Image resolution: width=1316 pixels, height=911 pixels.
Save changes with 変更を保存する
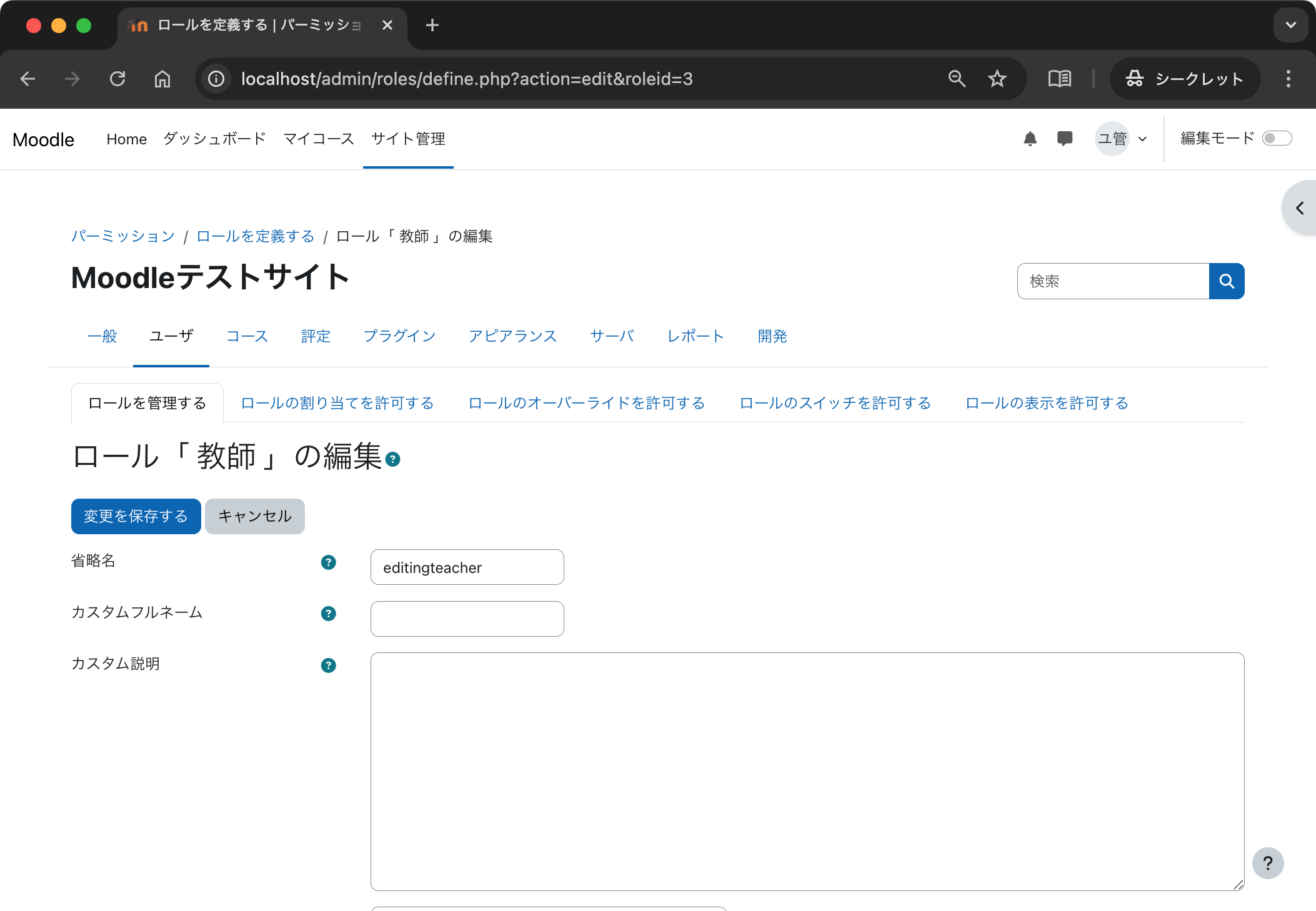tap(136, 516)
